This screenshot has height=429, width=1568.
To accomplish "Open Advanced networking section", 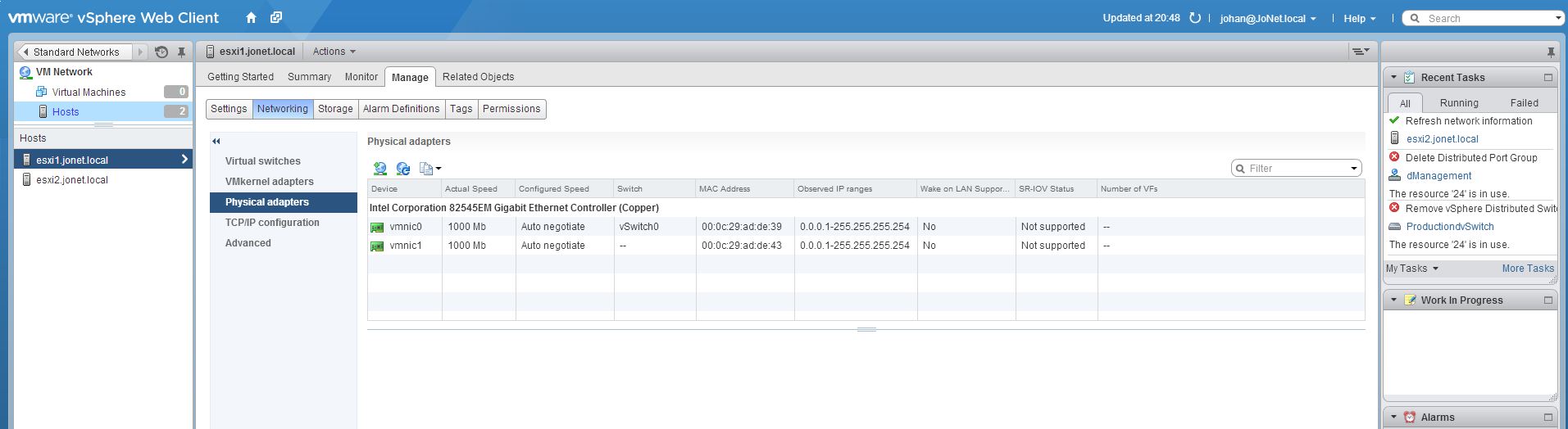I will 248,243.
